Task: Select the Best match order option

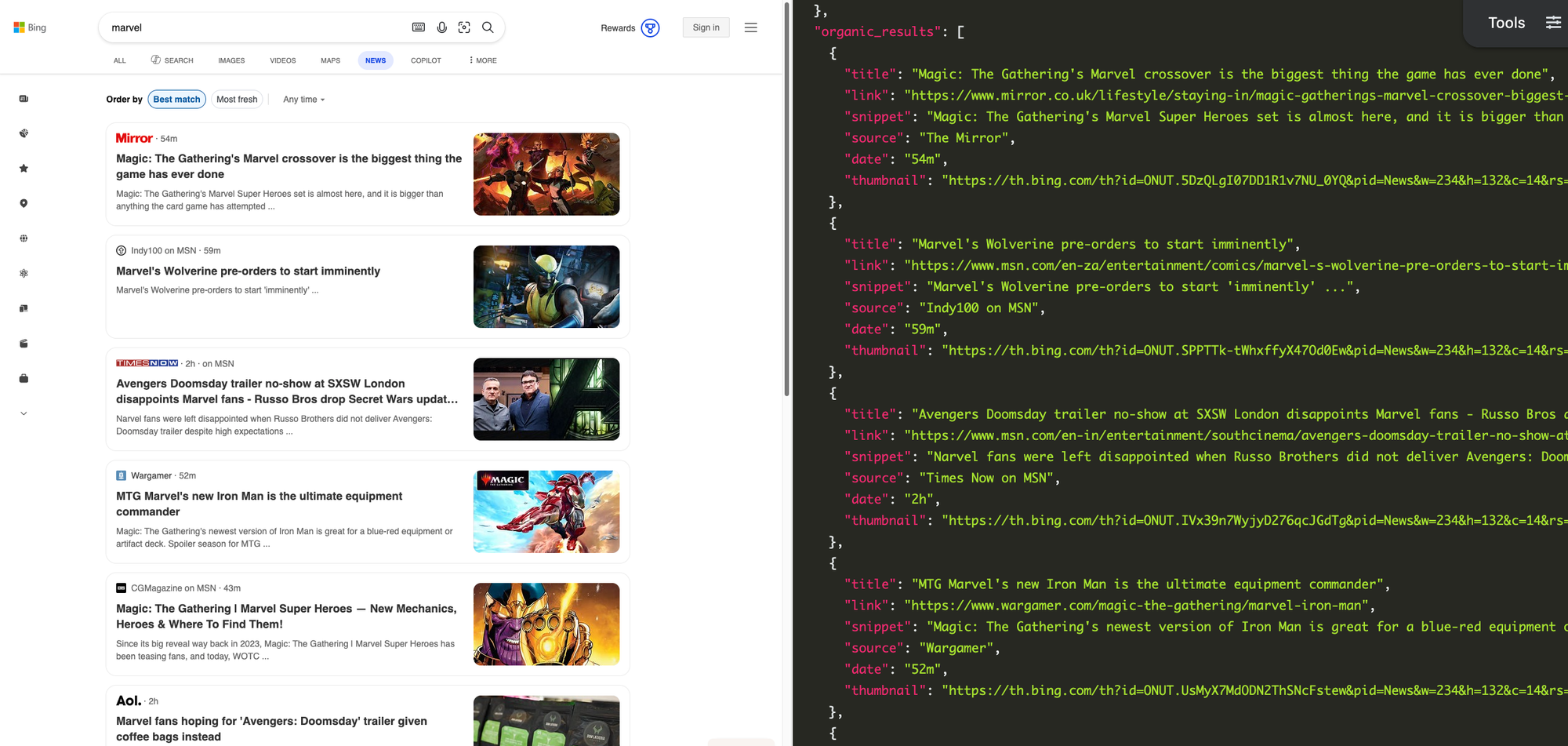Action: [x=176, y=100]
